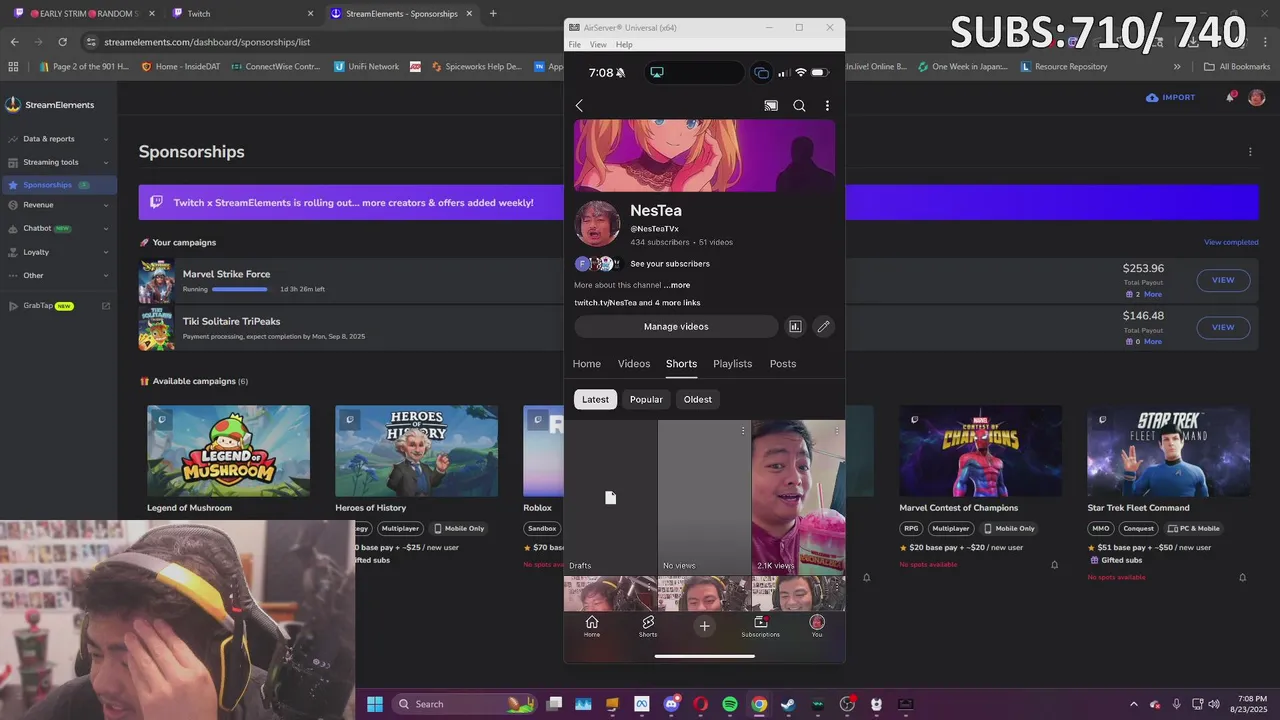Open the View menu in AirServer window
The height and width of the screenshot is (720, 1280).
[x=598, y=45]
